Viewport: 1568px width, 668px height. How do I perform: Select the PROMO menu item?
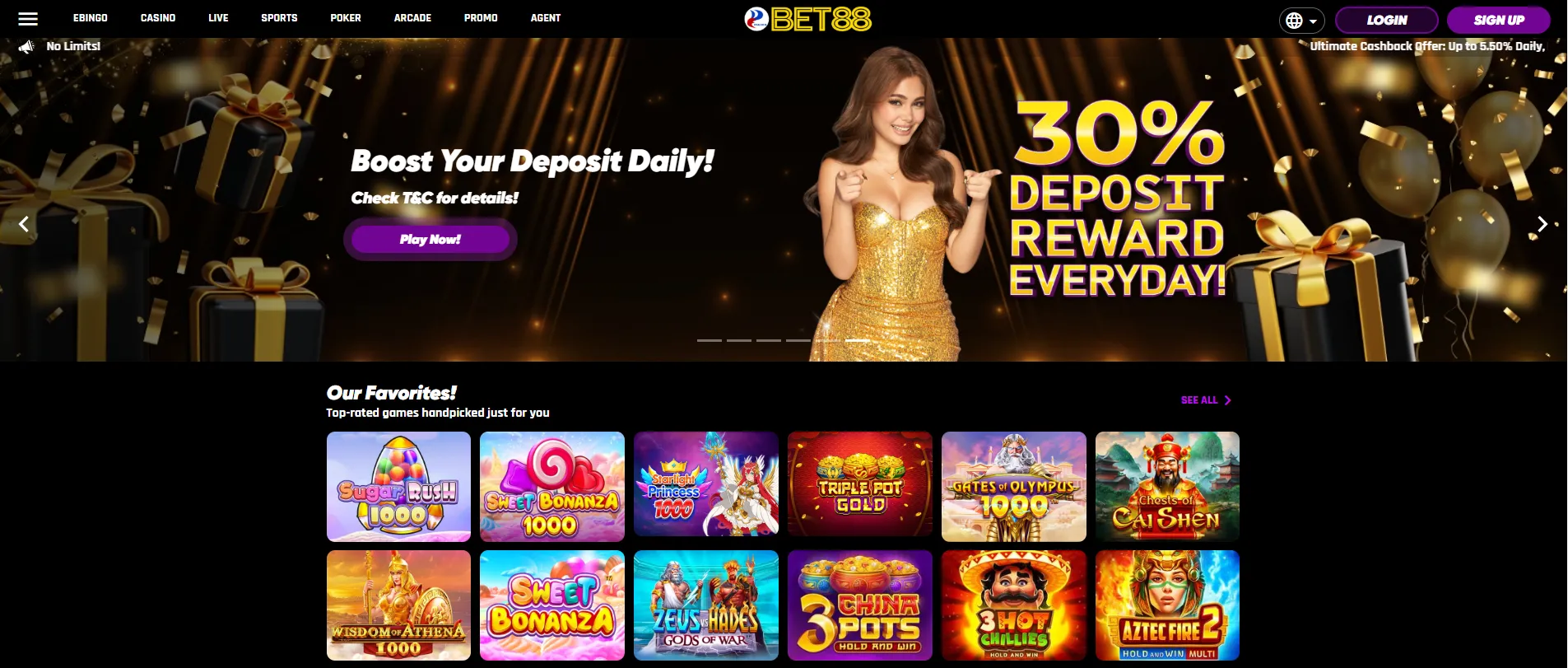pos(481,18)
